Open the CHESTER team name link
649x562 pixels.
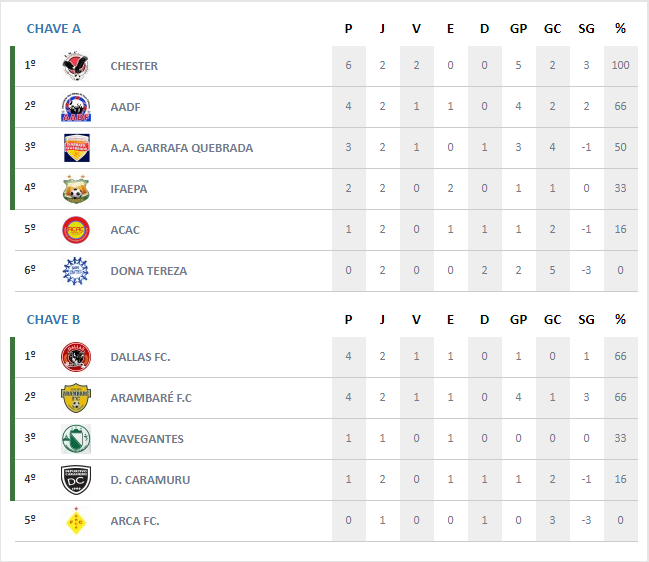pyautogui.click(x=134, y=66)
